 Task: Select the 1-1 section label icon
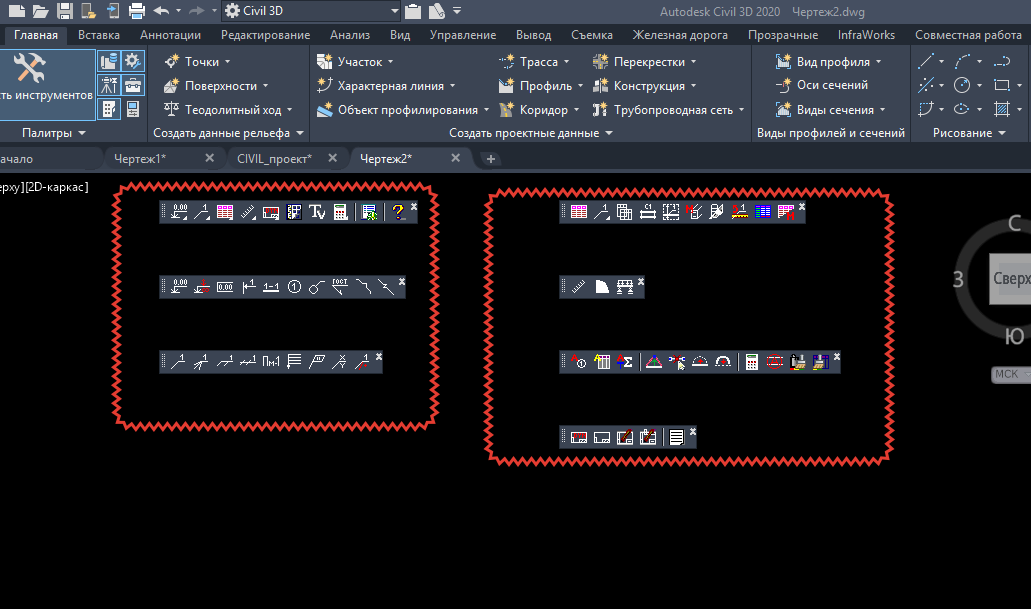(x=271, y=287)
